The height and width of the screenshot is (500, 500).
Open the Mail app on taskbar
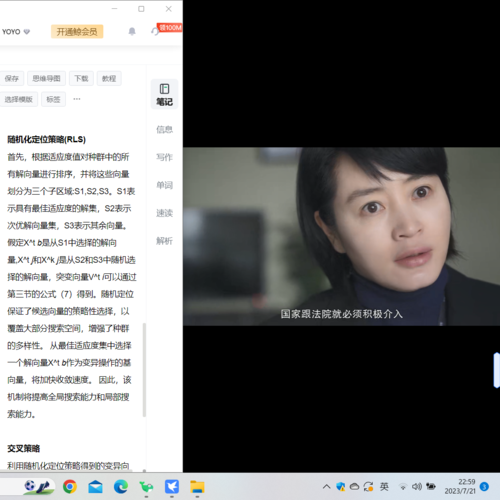[95, 487]
